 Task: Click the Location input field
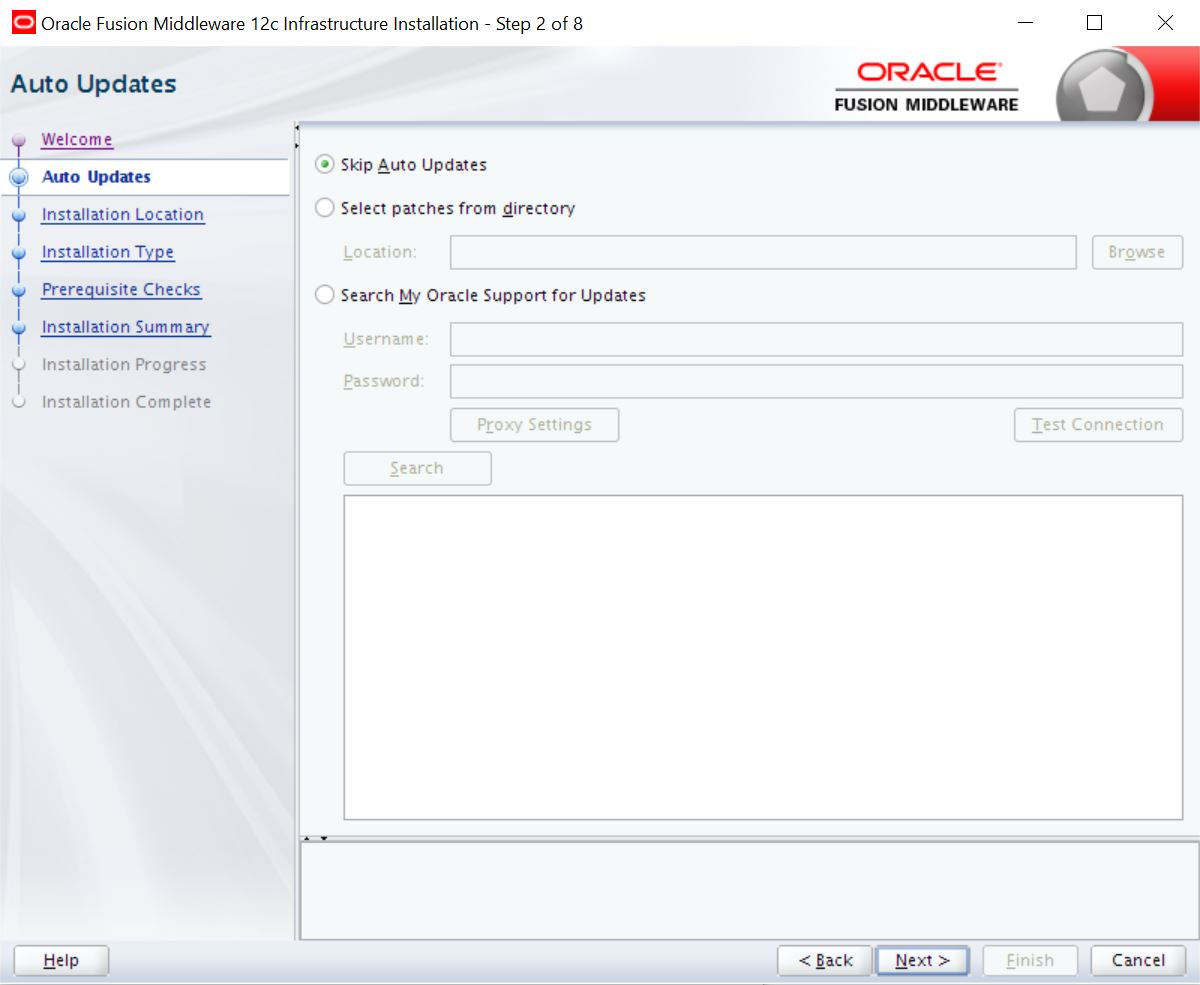tap(763, 252)
